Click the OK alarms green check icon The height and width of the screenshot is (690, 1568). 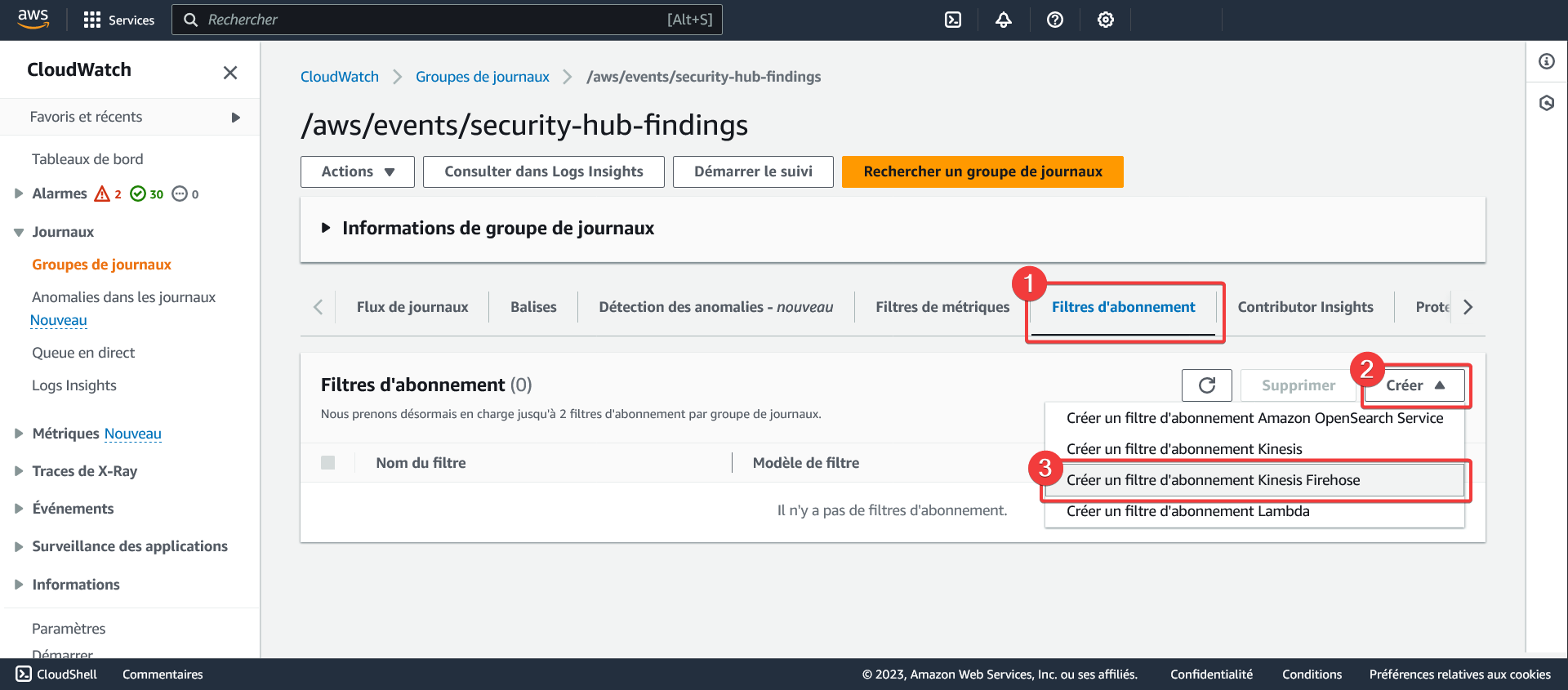(138, 194)
